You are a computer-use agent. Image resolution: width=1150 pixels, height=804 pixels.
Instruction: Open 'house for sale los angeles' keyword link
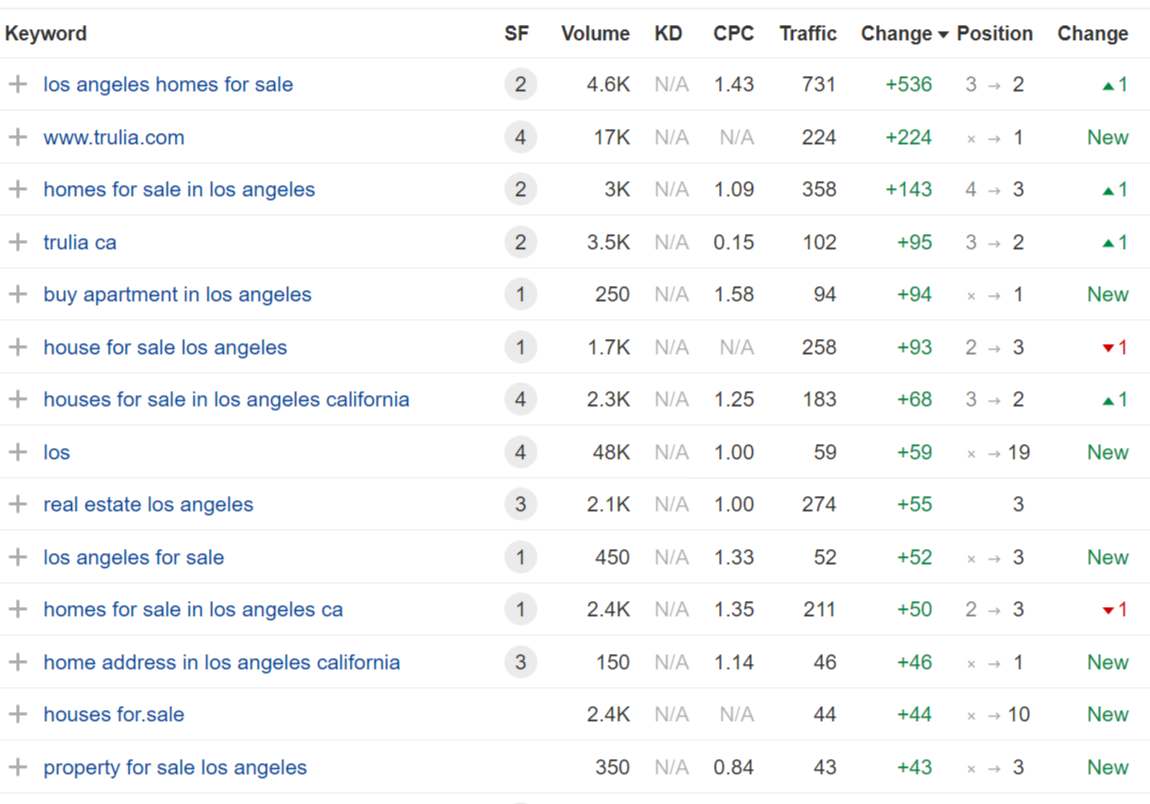point(165,347)
